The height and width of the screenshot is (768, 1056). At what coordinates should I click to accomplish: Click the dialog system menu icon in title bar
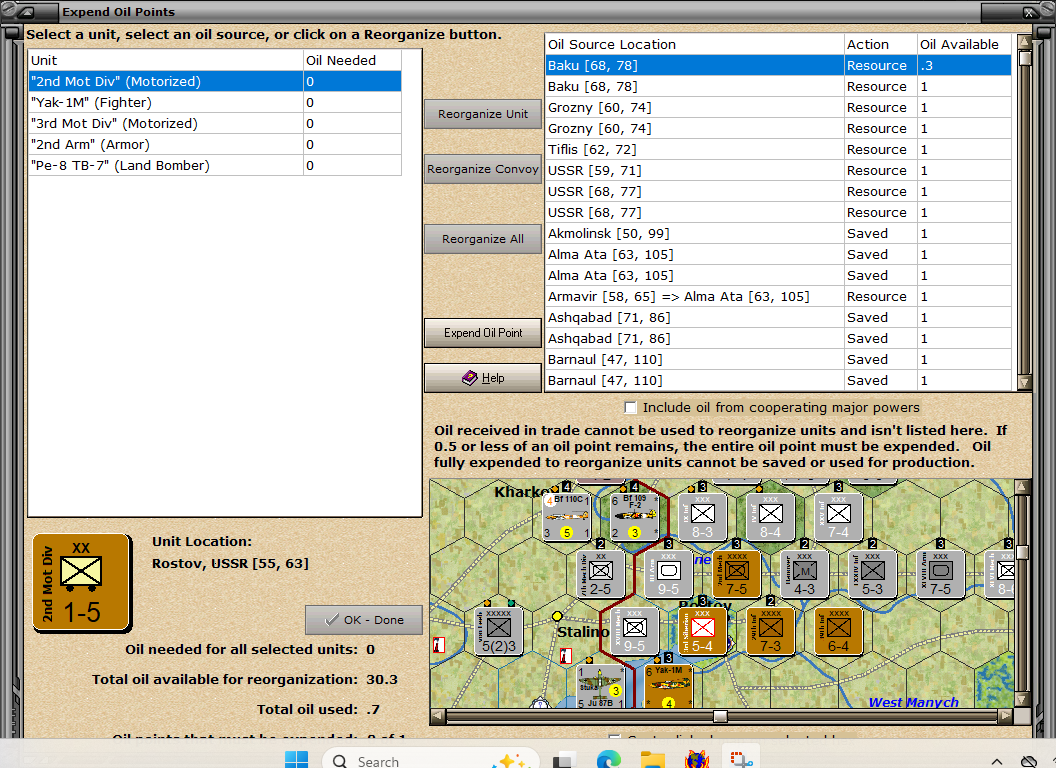[25, 12]
